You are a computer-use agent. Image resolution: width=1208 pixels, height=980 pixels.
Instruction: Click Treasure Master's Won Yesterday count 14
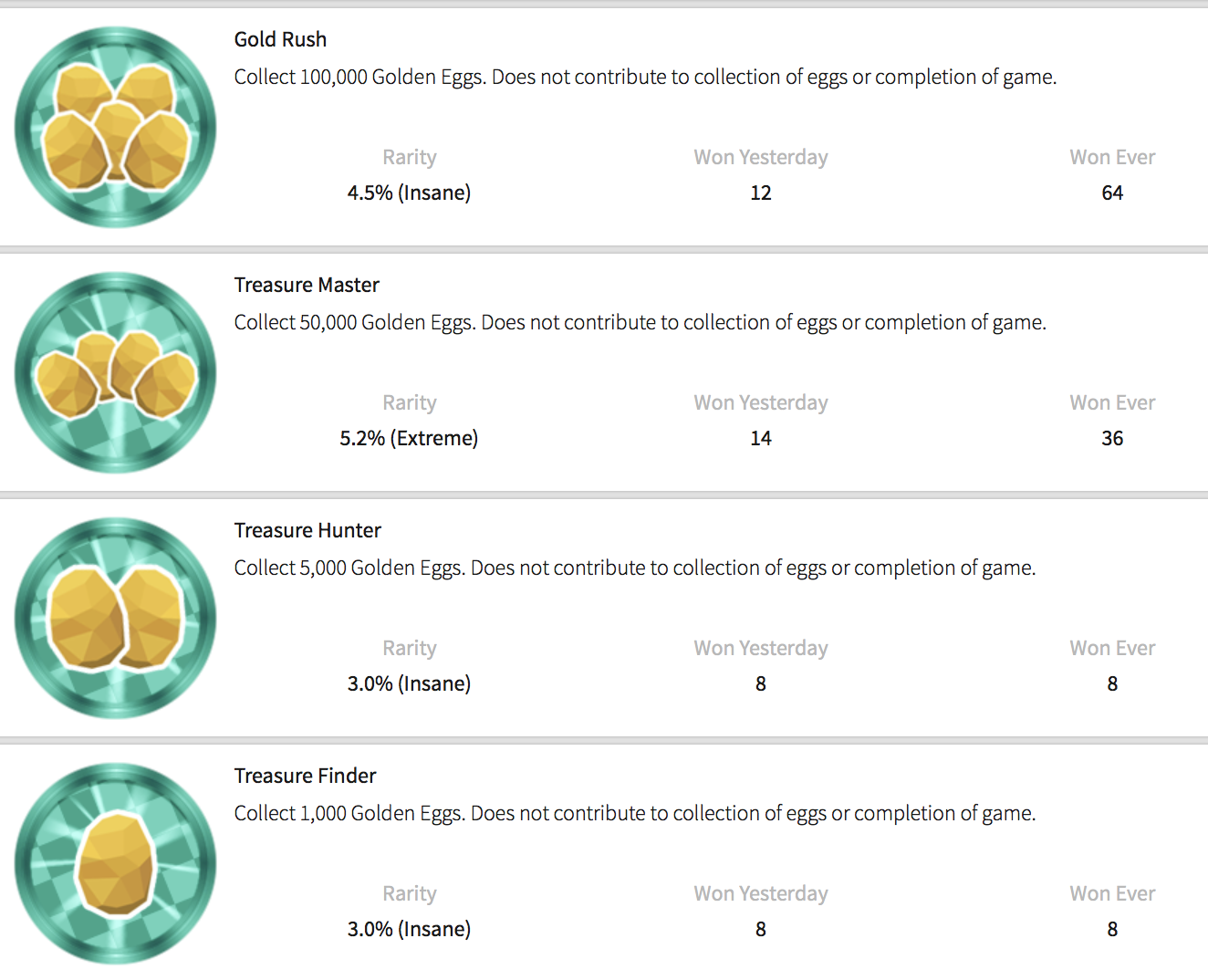761,438
